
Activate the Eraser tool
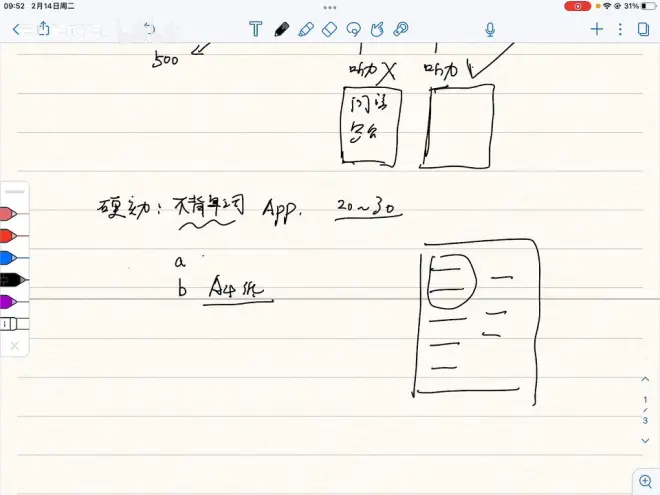coord(329,29)
